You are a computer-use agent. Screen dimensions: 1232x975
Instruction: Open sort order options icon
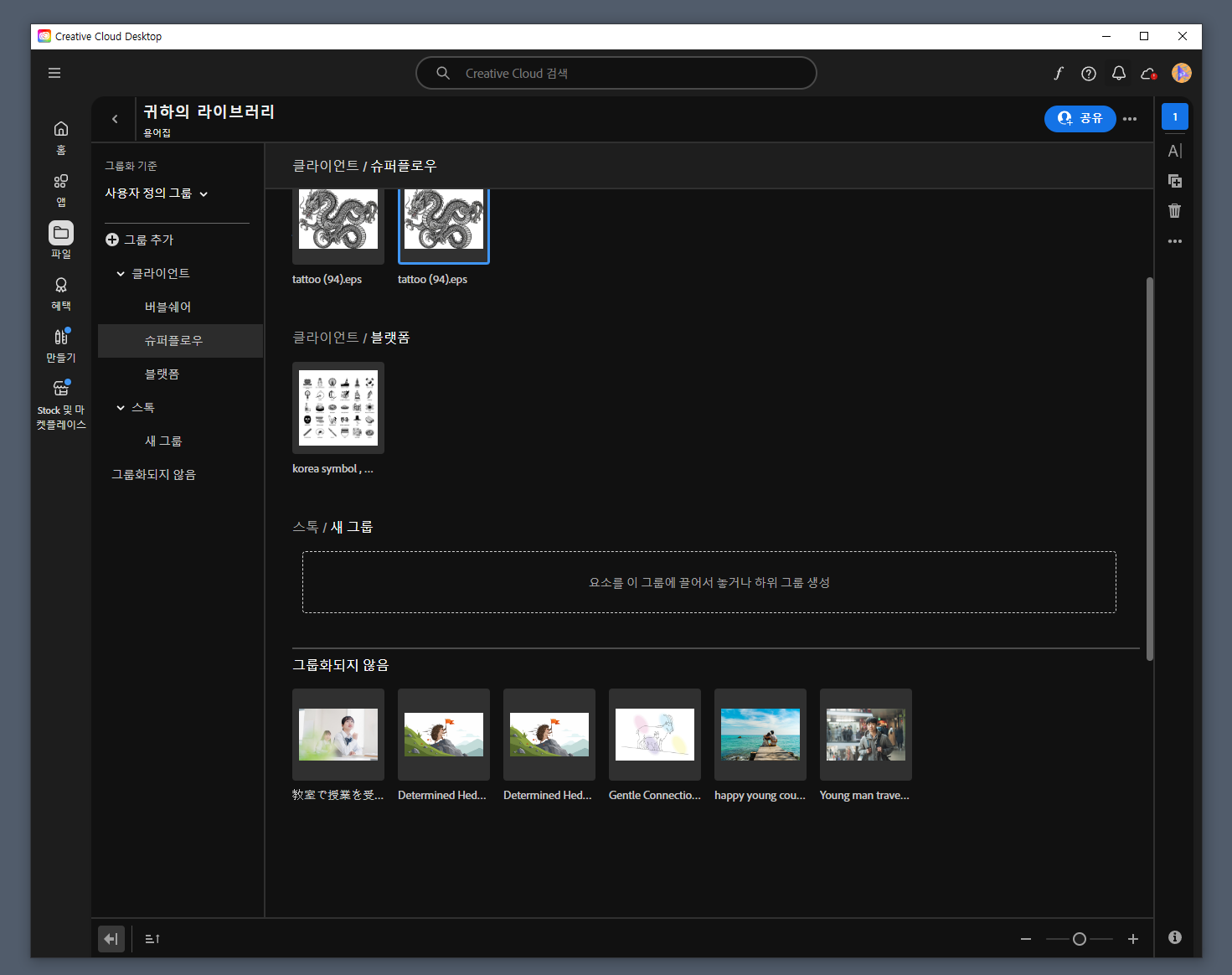(x=152, y=939)
